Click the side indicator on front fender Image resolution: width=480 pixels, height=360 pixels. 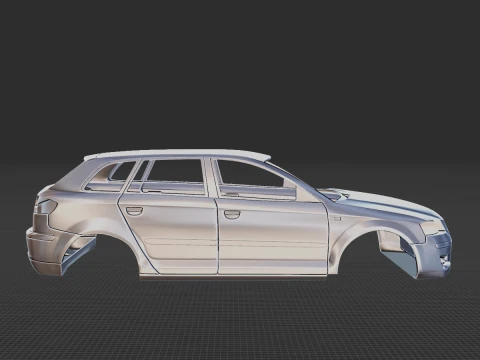[x=337, y=219]
